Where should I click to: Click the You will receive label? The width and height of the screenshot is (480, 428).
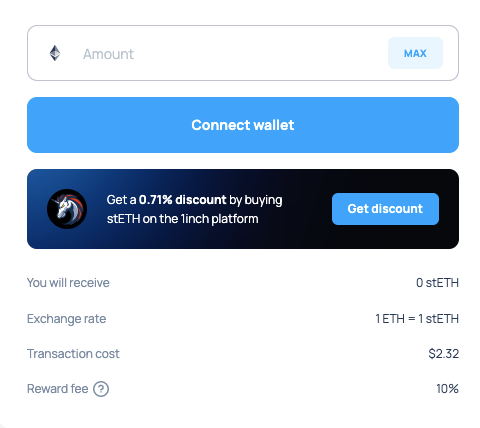(68, 283)
